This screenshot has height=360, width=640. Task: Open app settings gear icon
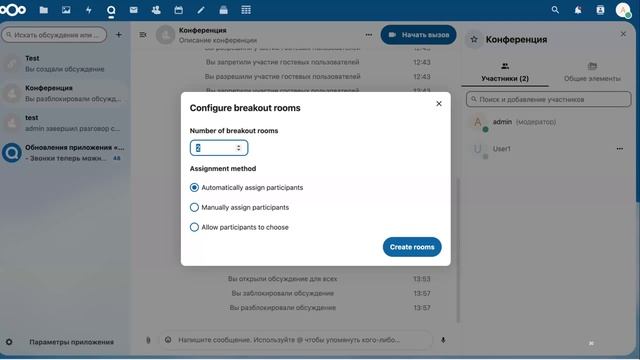(x=9, y=342)
